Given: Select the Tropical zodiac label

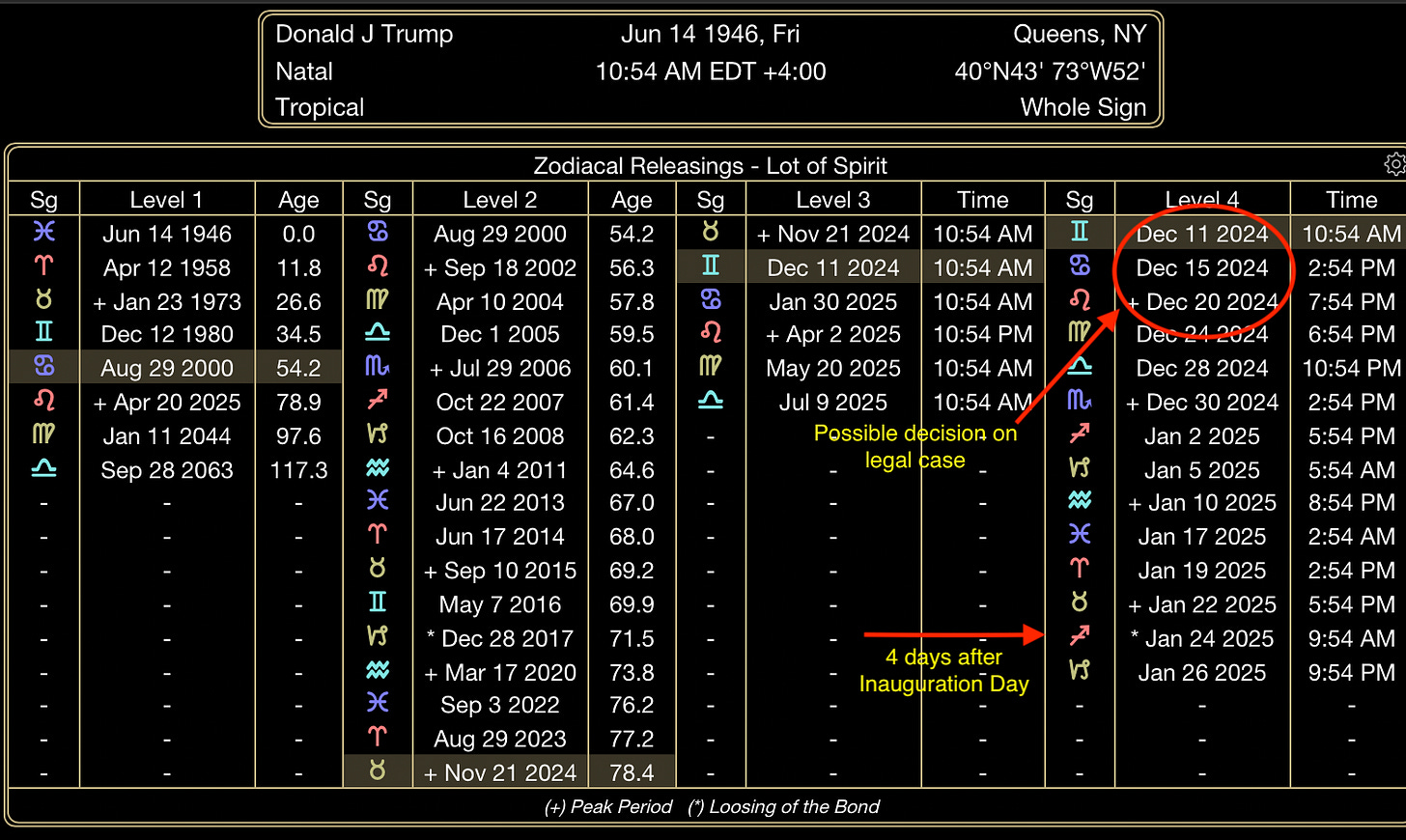Looking at the screenshot, I should [x=320, y=107].
